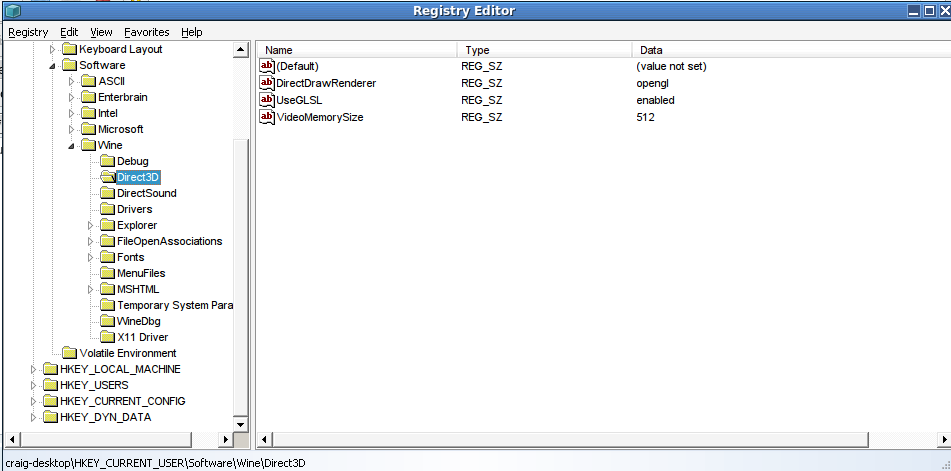Click the Name column header
The image size is (951, 471).
[357, 50]
